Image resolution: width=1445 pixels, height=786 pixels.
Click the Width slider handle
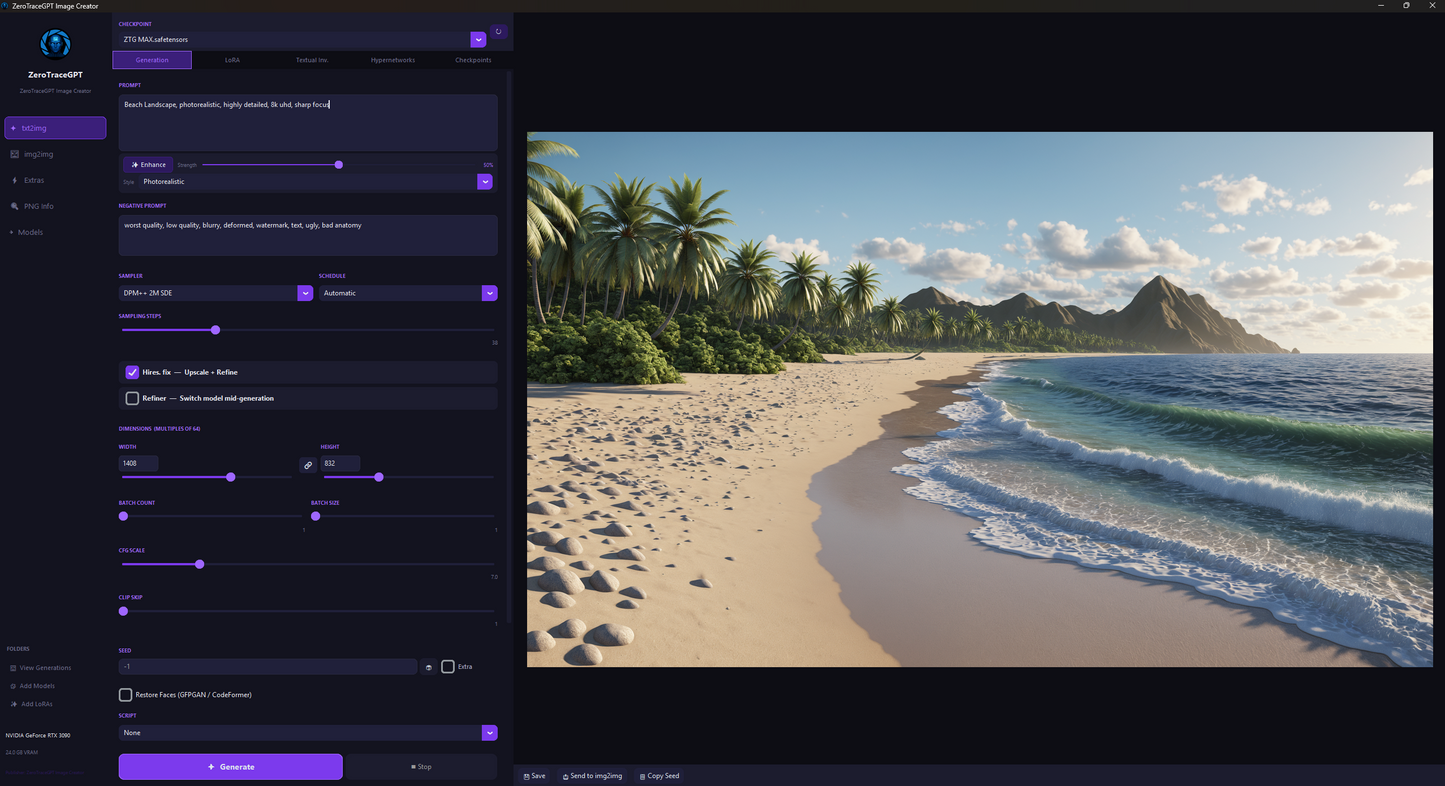231,478
